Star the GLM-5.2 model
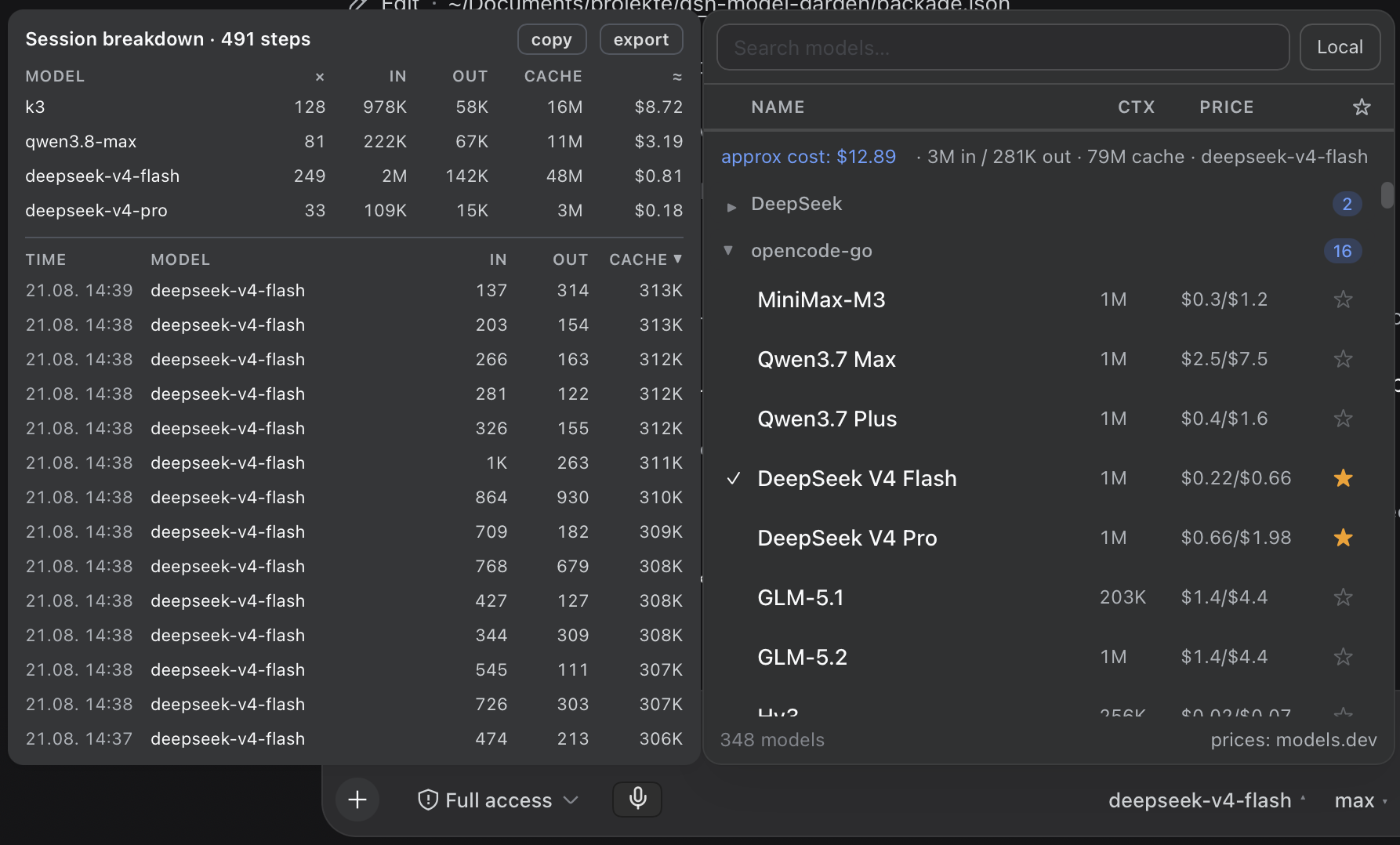Image resolution: width=1400 pixels, height=845 pixels. 1343,657
